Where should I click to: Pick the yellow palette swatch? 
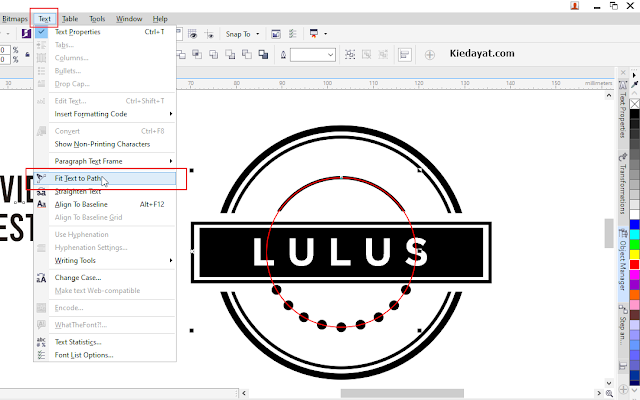(634, 254)
